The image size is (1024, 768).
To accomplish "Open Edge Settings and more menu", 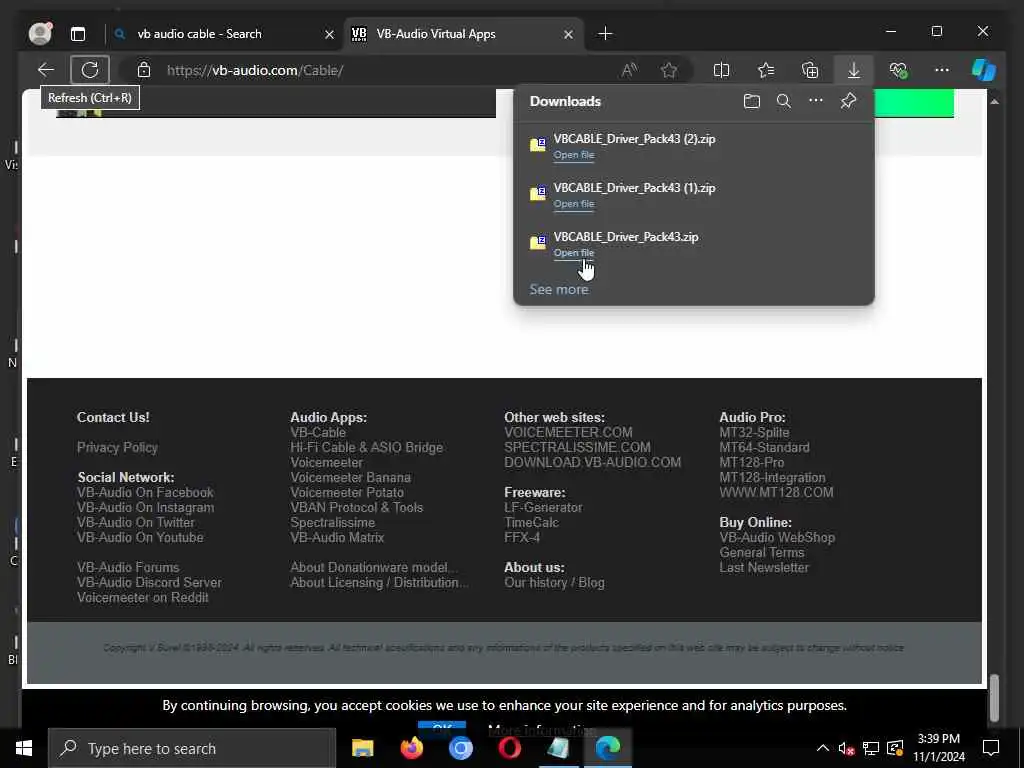I will 941,70.
